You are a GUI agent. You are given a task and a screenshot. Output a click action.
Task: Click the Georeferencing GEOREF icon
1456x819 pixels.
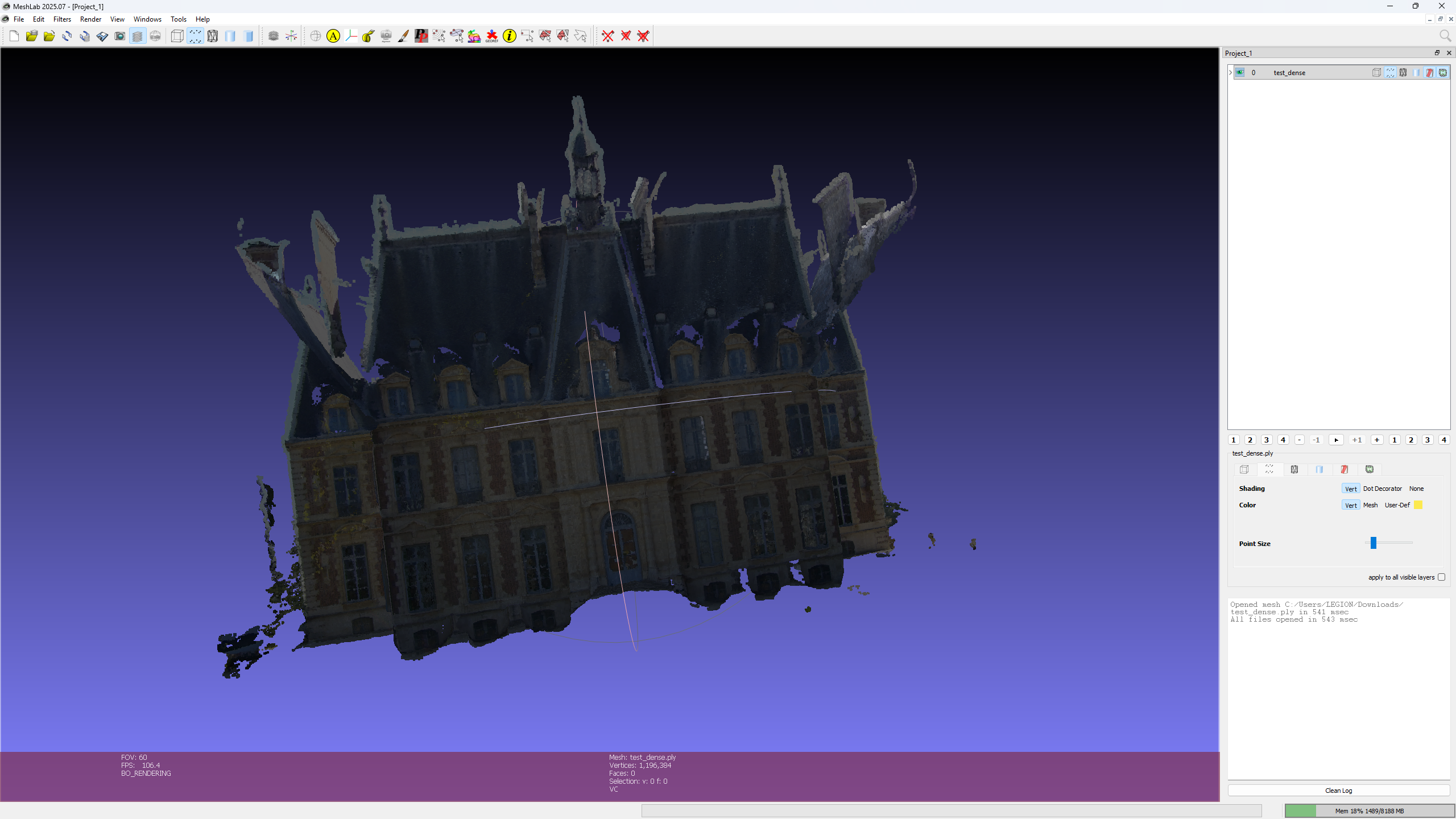(492, 36)
